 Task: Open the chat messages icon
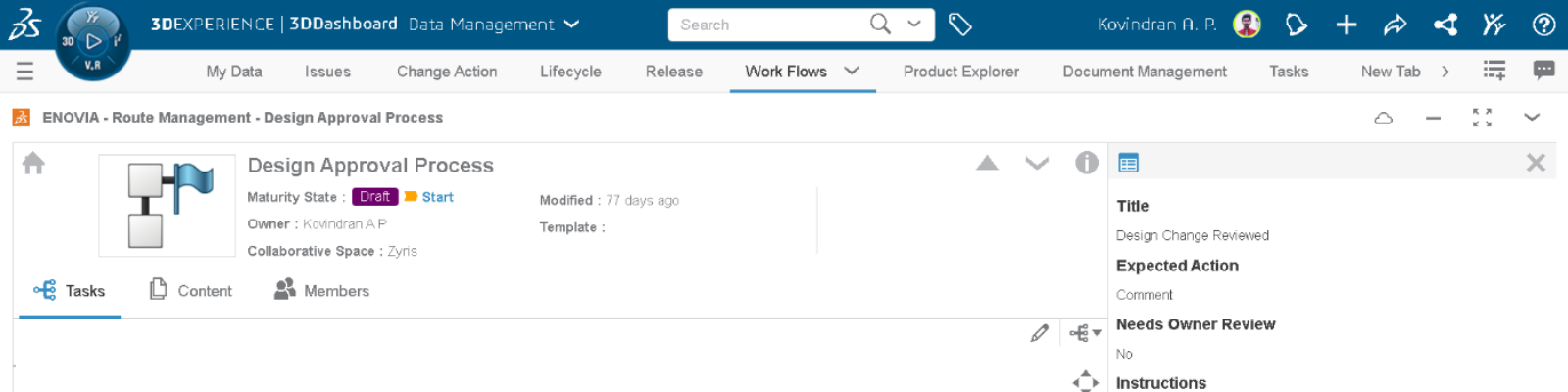tap(1543, 71)
